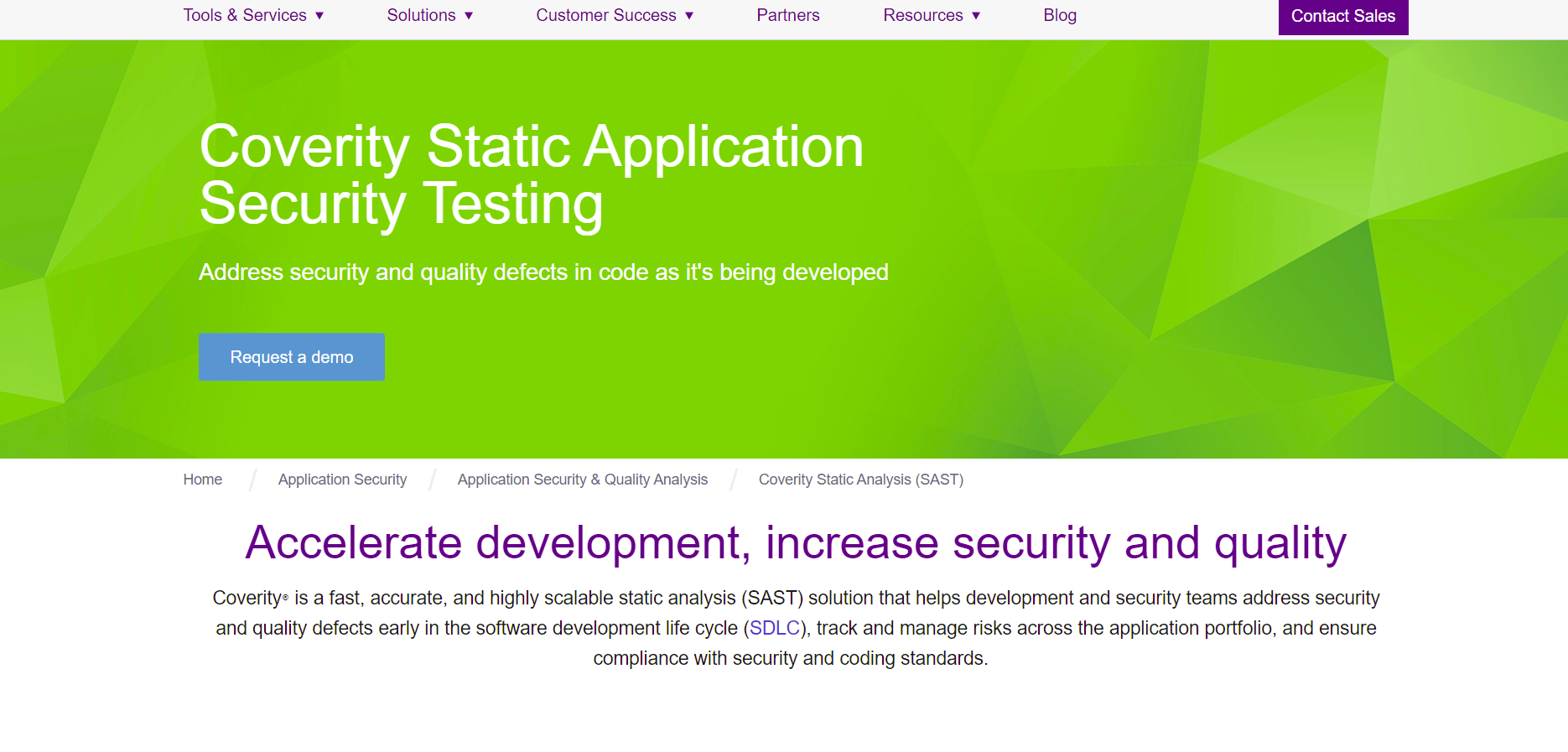
Task: Click the arrow next to Tools & Services
Action: pos(319,16)
